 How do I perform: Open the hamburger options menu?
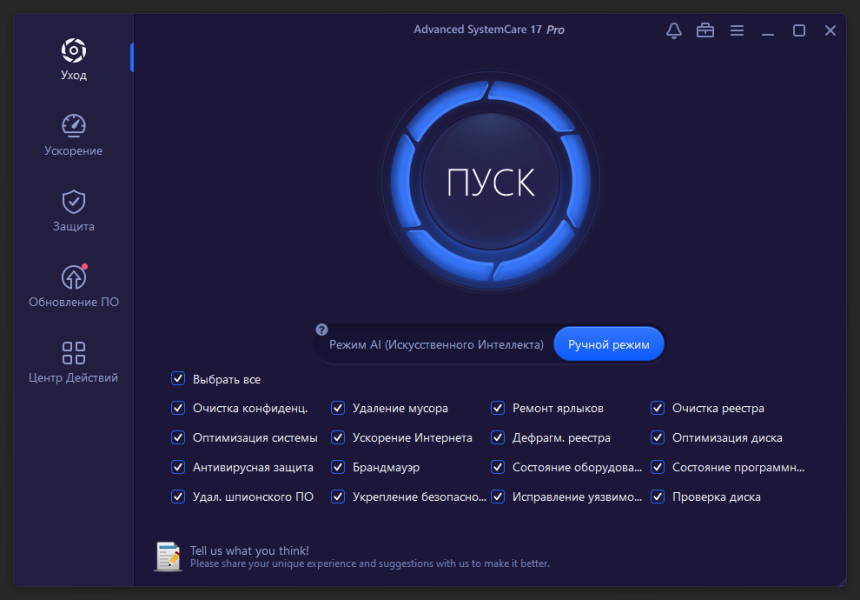coord(737,31)
